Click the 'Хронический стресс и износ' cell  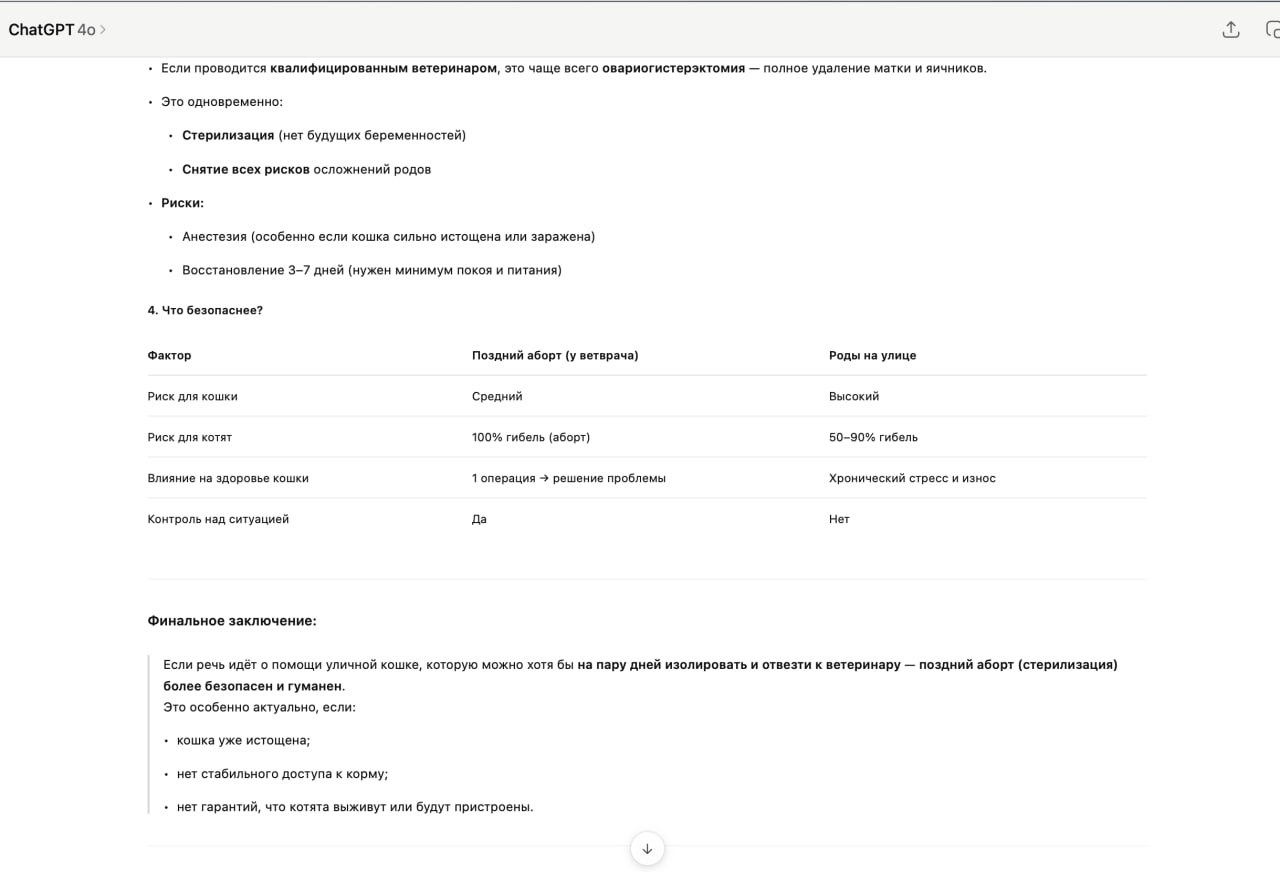tap(912, 478)
